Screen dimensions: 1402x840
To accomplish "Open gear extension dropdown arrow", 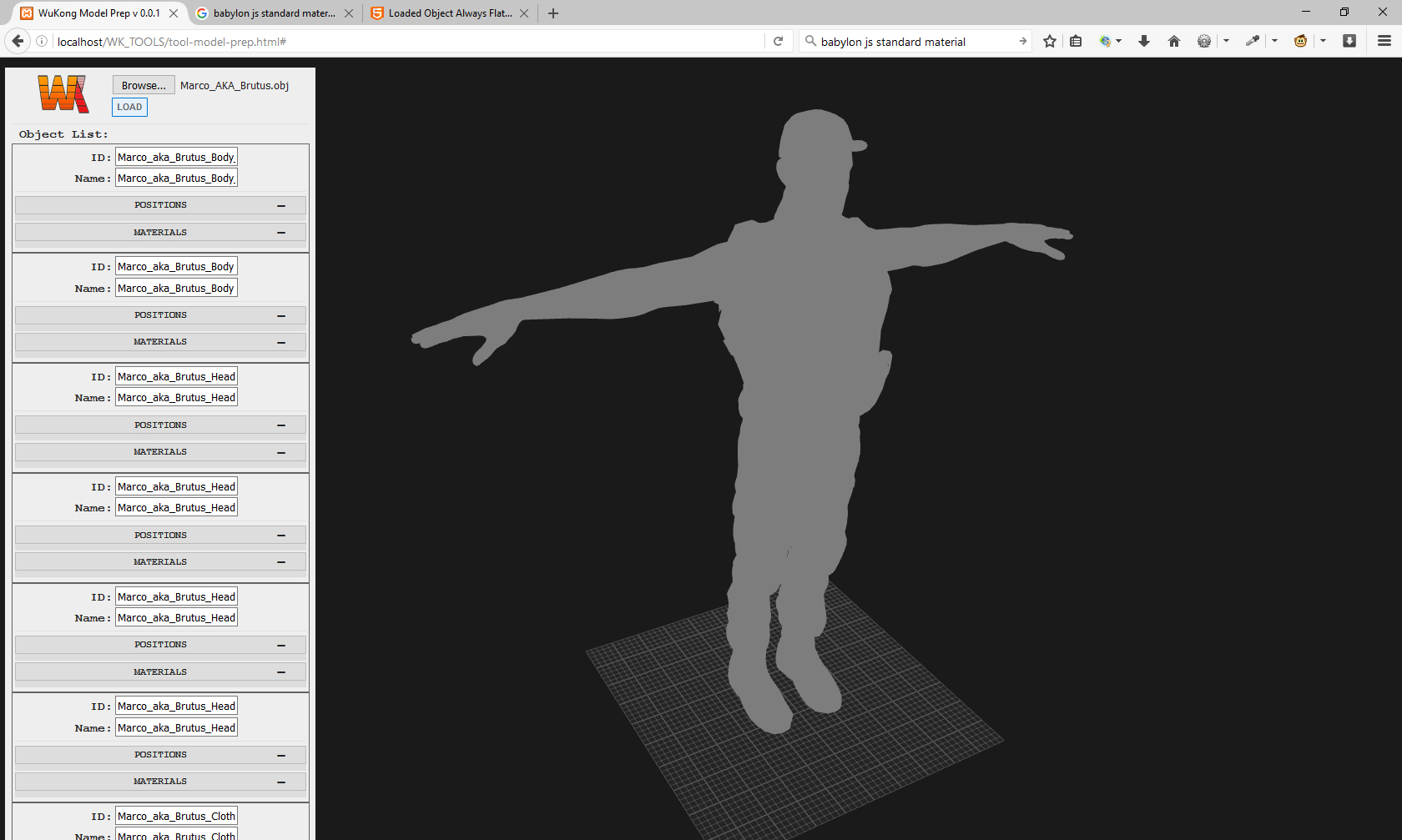I will point(1226,41).
